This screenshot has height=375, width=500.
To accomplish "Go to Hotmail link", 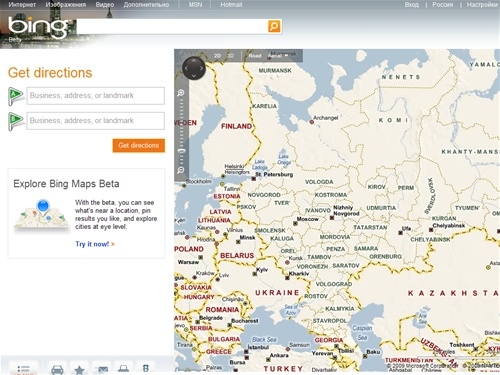I will 231,5.
